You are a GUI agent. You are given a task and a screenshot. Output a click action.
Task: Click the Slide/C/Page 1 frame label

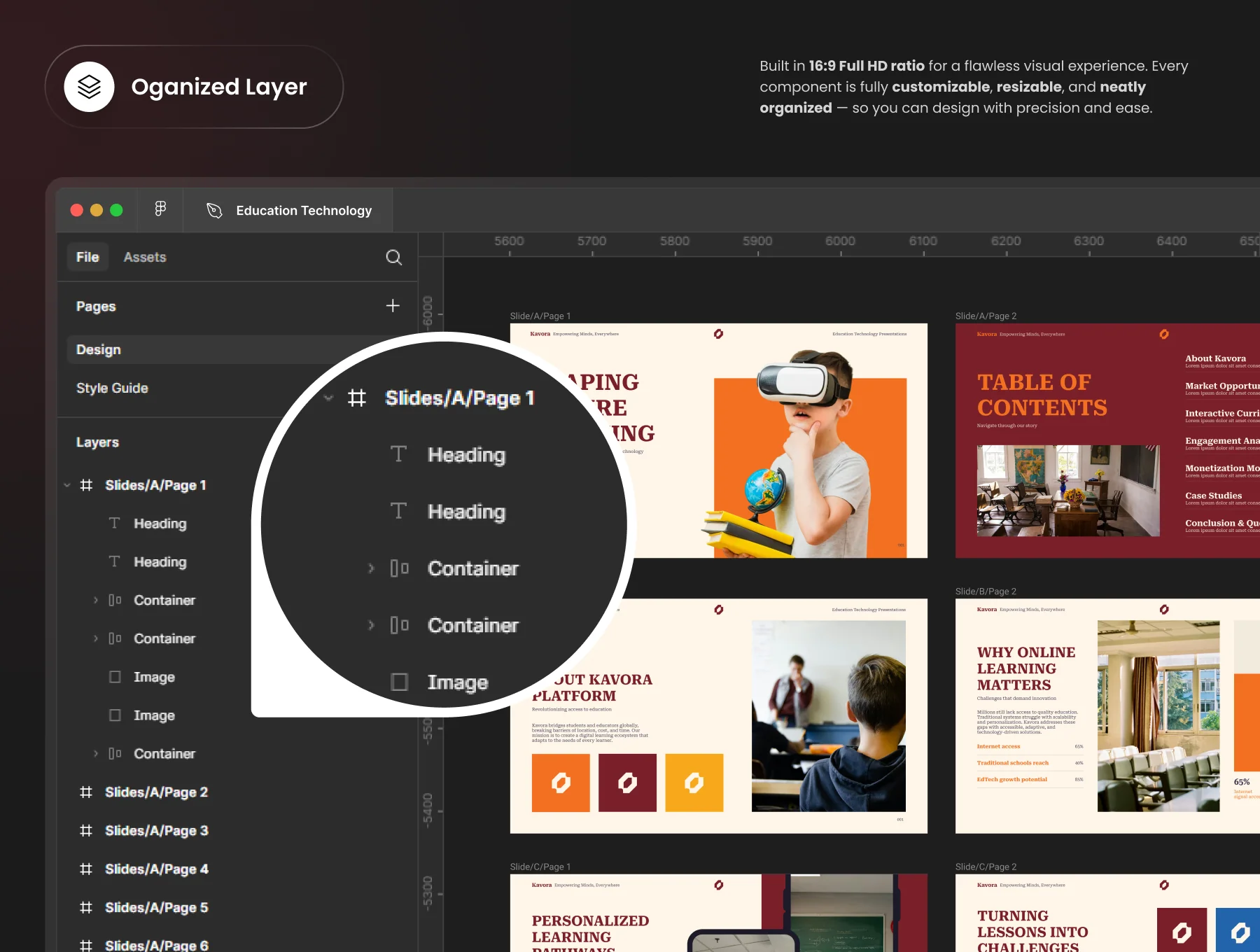pos(540,867)
